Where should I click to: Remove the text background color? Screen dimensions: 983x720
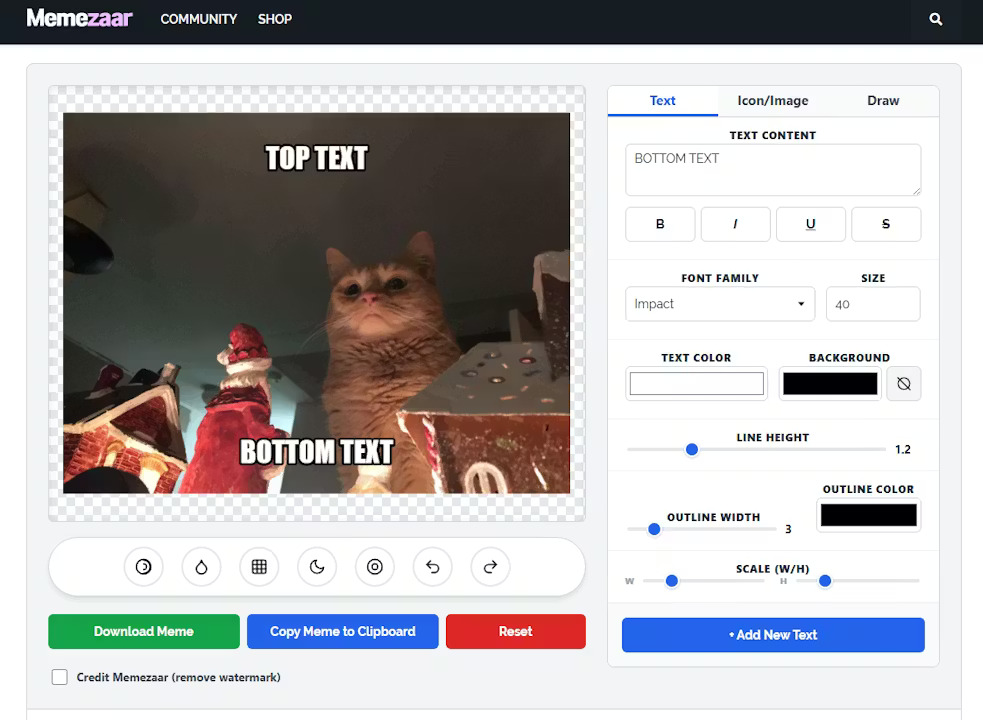(904, 383)
